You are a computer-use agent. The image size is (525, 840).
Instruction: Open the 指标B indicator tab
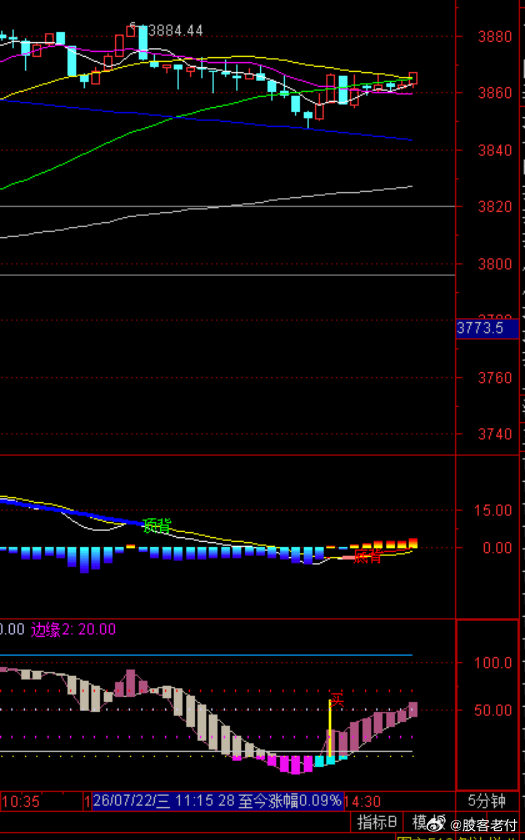point(377,821)
